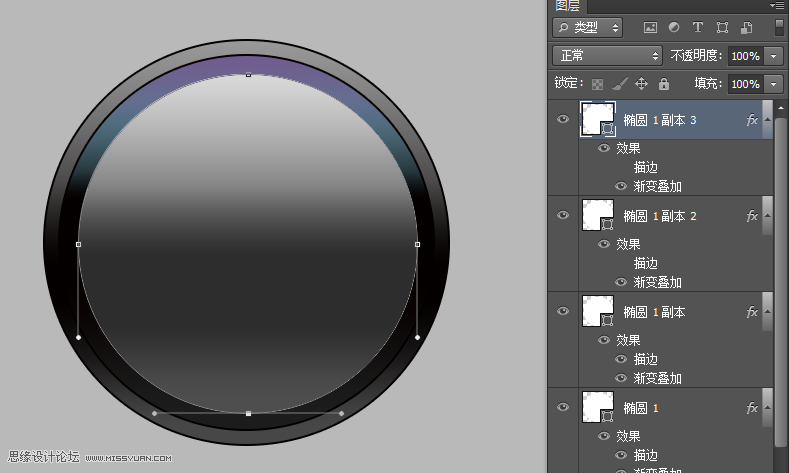The image size is (789, 473).
Task: Click lock transparent pixels icon
Action: (x=597, y=84)
